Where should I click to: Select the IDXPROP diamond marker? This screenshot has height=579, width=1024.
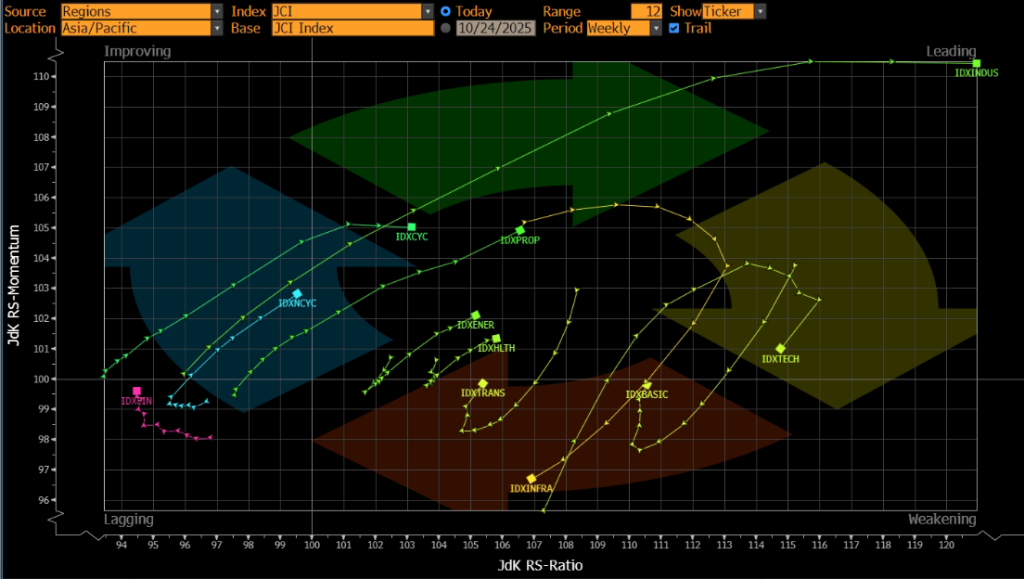[x=520, y=230]
